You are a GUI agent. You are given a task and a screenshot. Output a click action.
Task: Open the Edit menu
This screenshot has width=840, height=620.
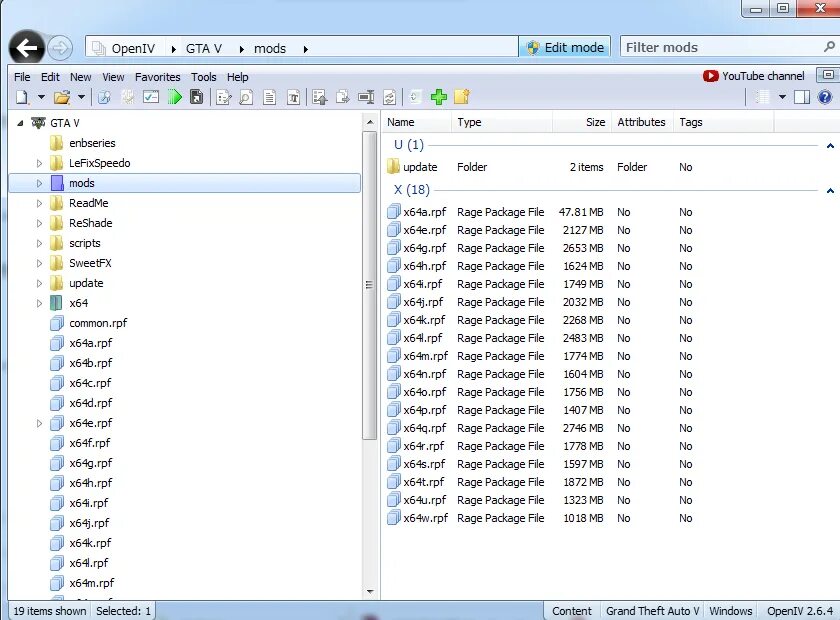(50, 77)
